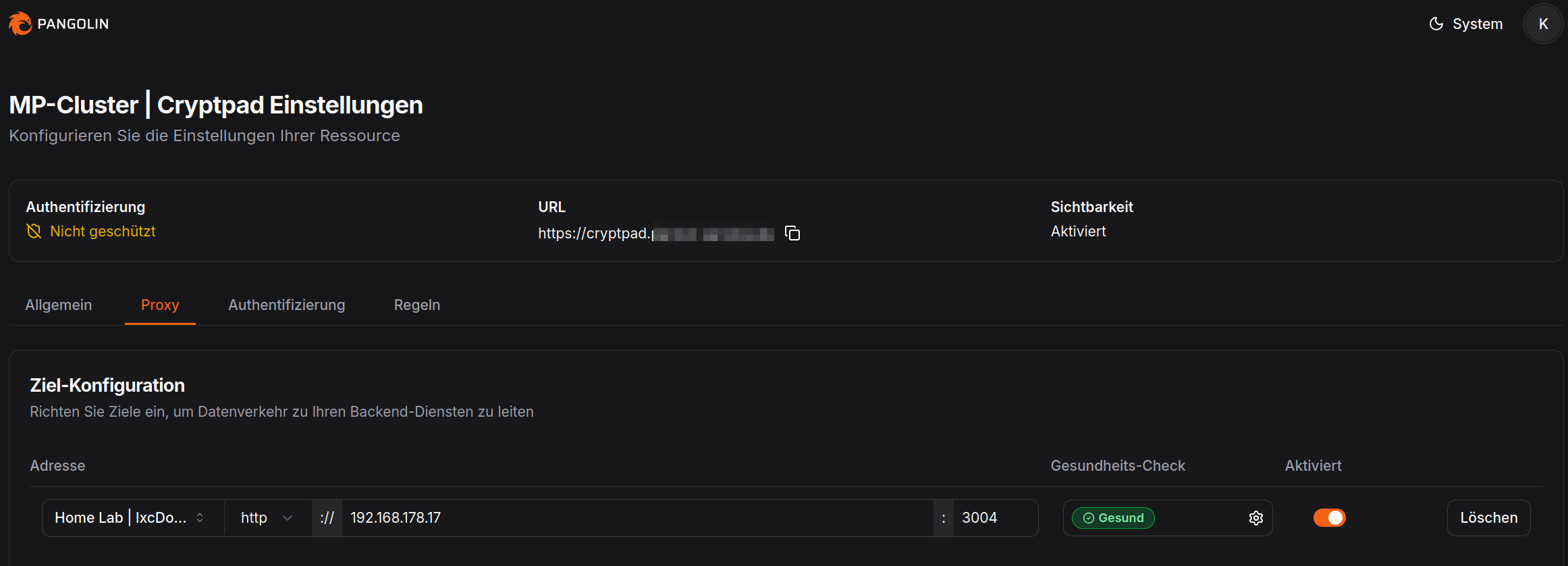The height and width of the screenshot is (566, 1568).
Task: Click the Löschen button
Action: tap(1488, 518)
